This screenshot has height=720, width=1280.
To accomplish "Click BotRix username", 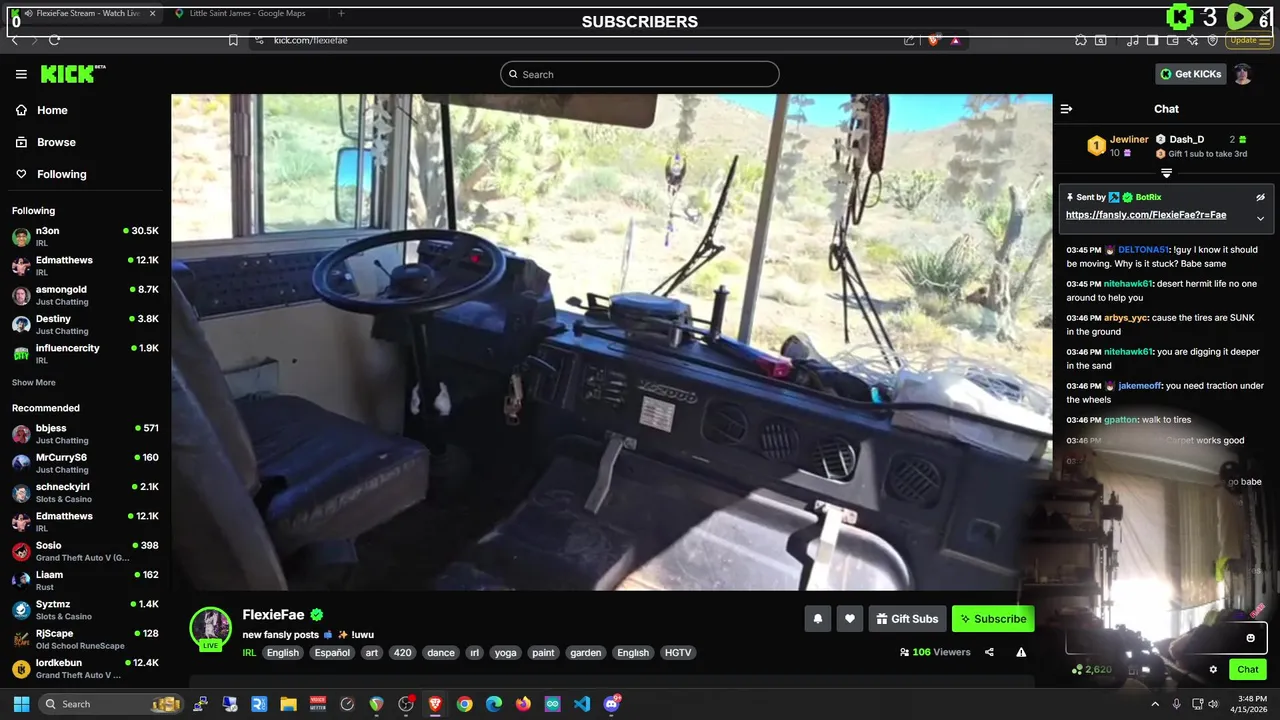I will 1148,198.
